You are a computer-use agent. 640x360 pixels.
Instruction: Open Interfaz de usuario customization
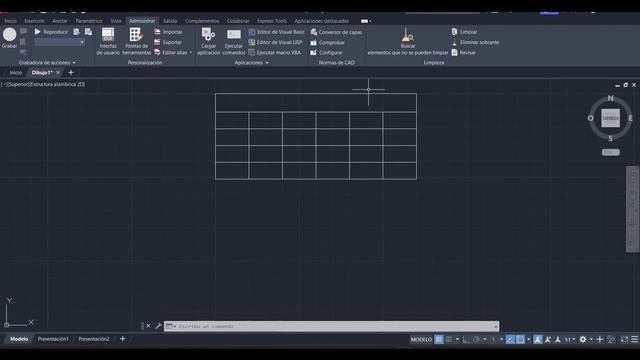pos(108,41)
